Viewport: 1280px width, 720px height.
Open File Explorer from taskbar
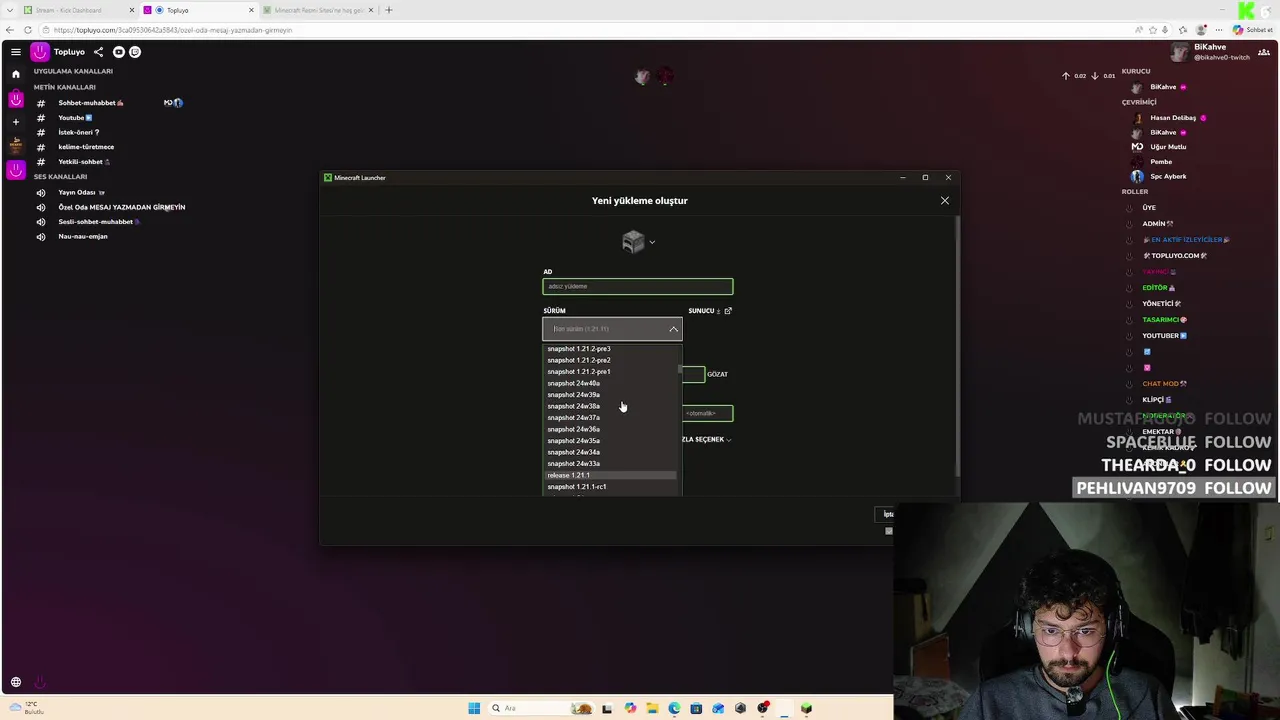(652, 708)
